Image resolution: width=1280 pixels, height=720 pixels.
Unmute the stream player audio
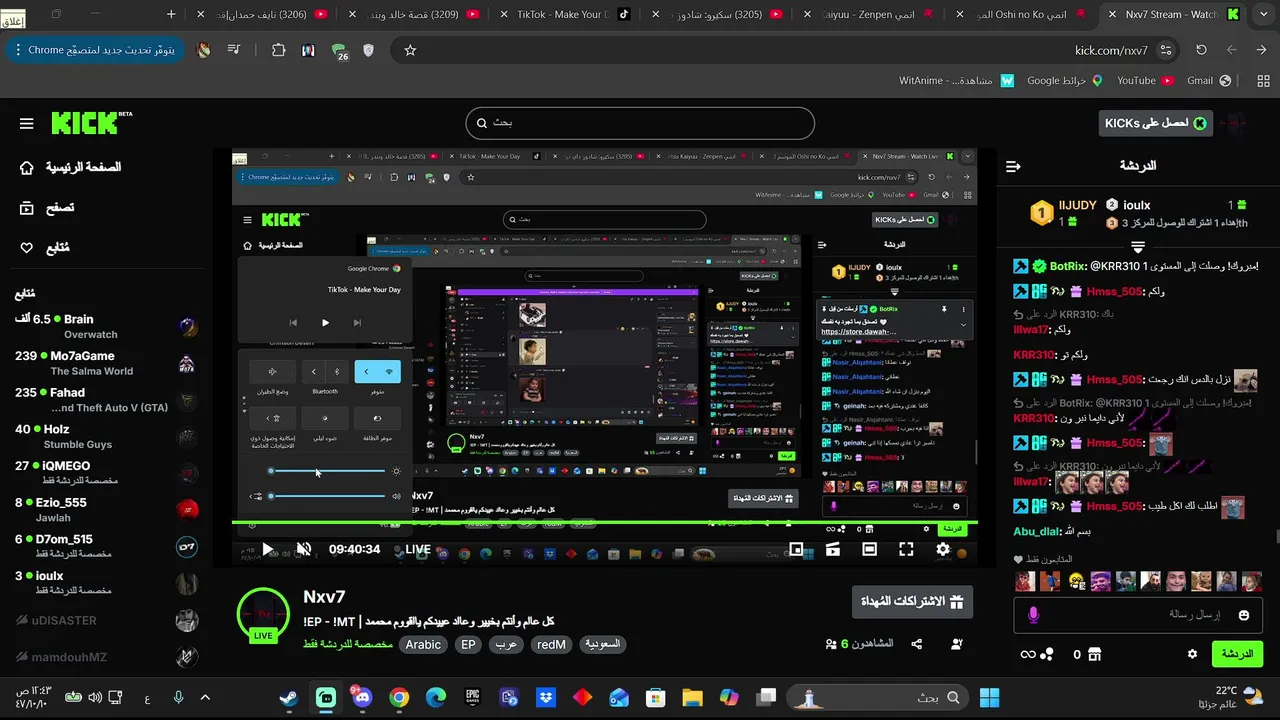[x=304, y=549]
